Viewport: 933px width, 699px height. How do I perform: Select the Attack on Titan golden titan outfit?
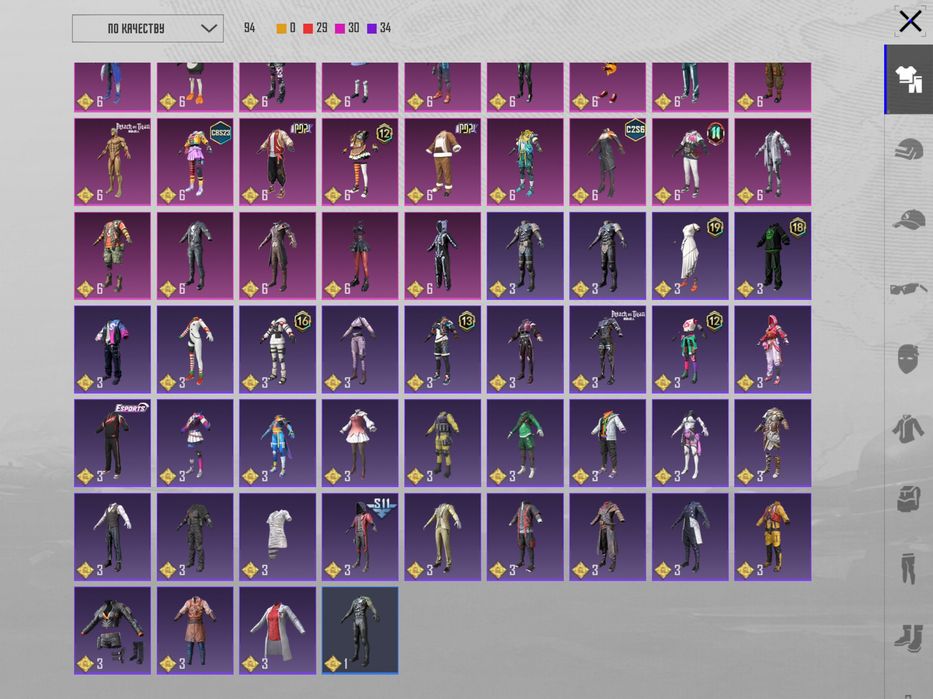click(x=112, y=162)
